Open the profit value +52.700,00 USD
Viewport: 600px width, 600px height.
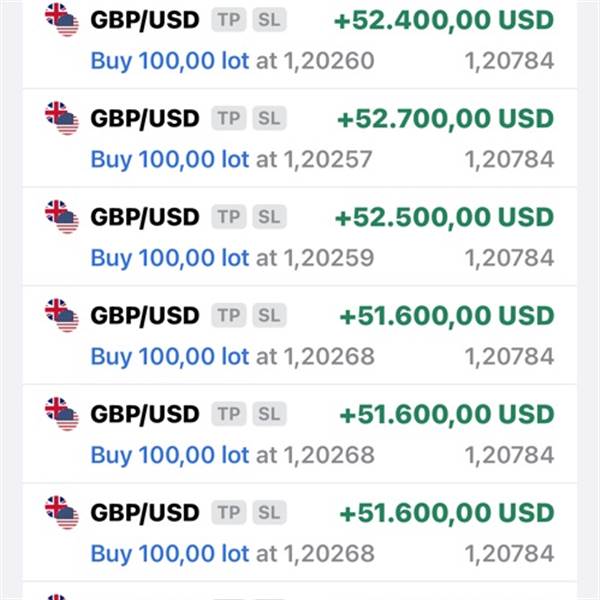tap(446, 119)
